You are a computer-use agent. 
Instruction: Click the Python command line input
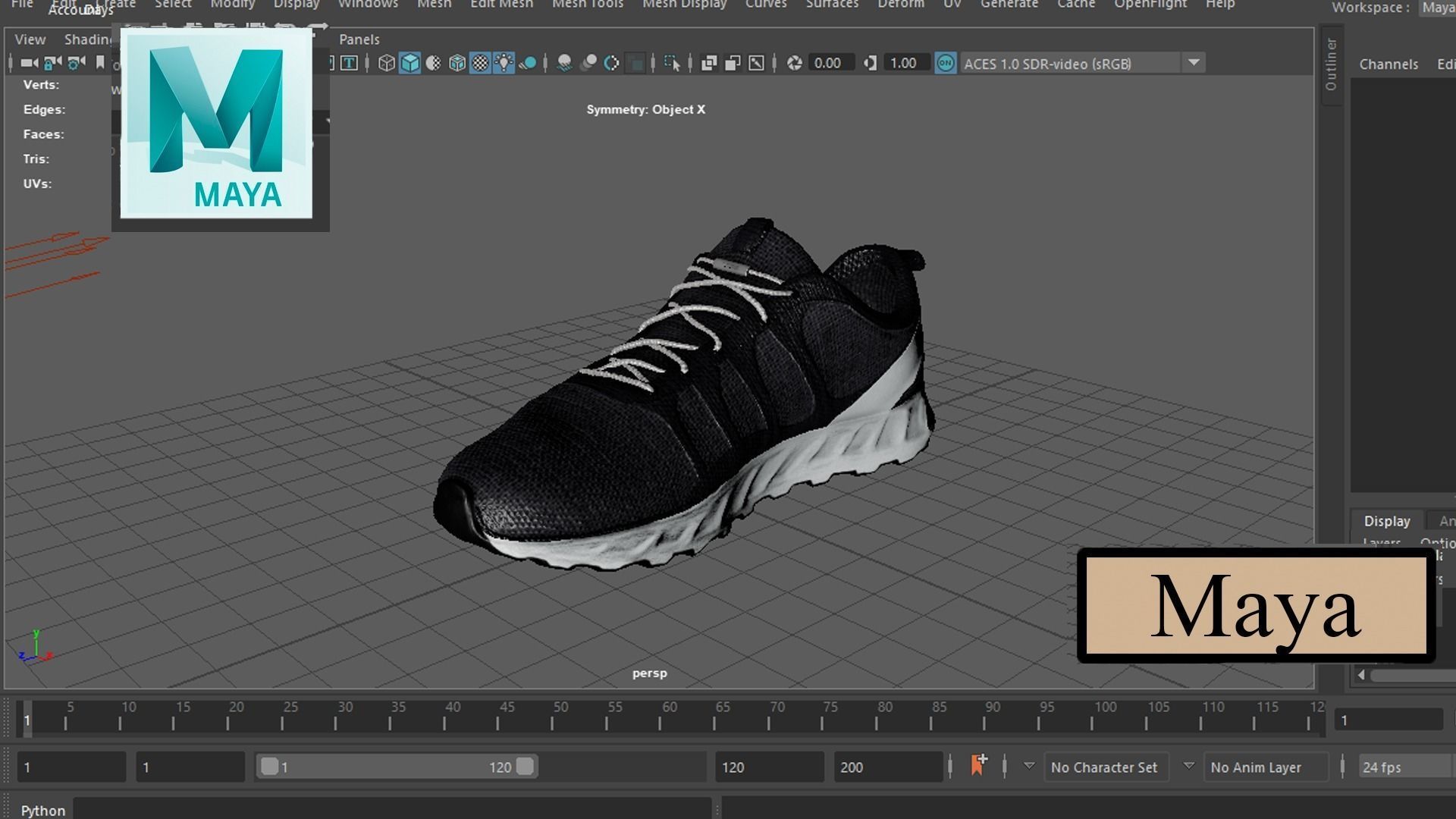pos(392,809)
